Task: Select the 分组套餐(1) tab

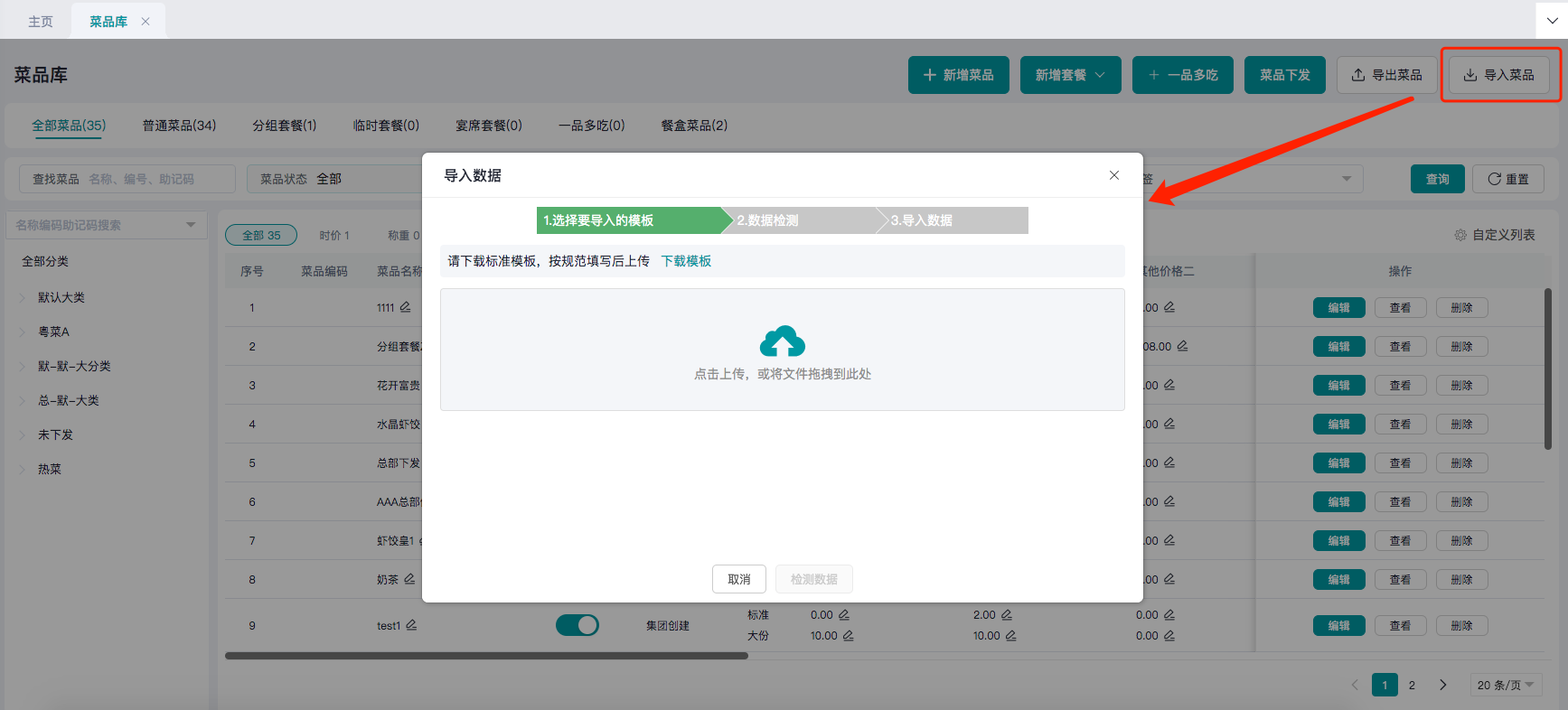Action: tap(285, 126)
